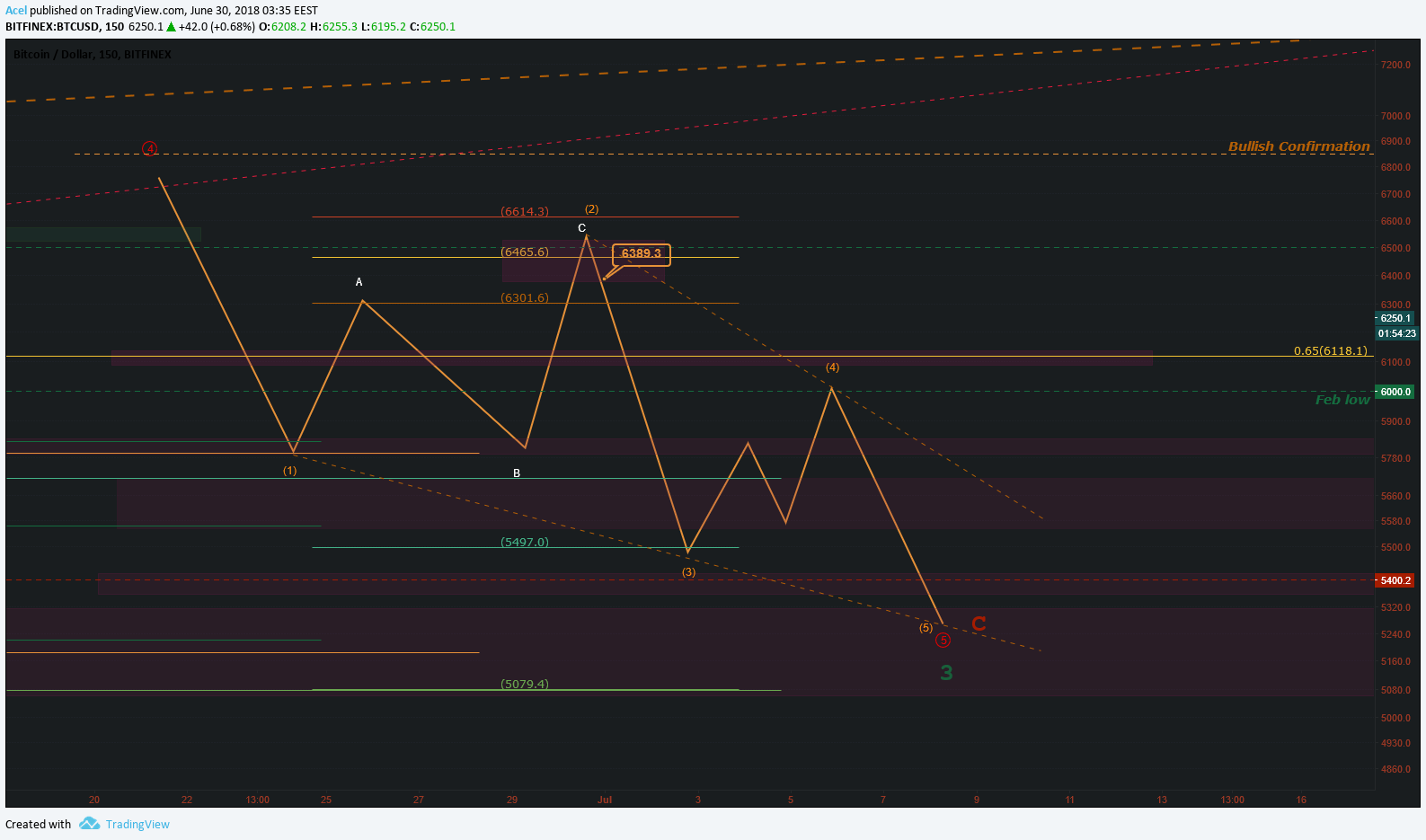Select the (6465.6) level label

525,252
